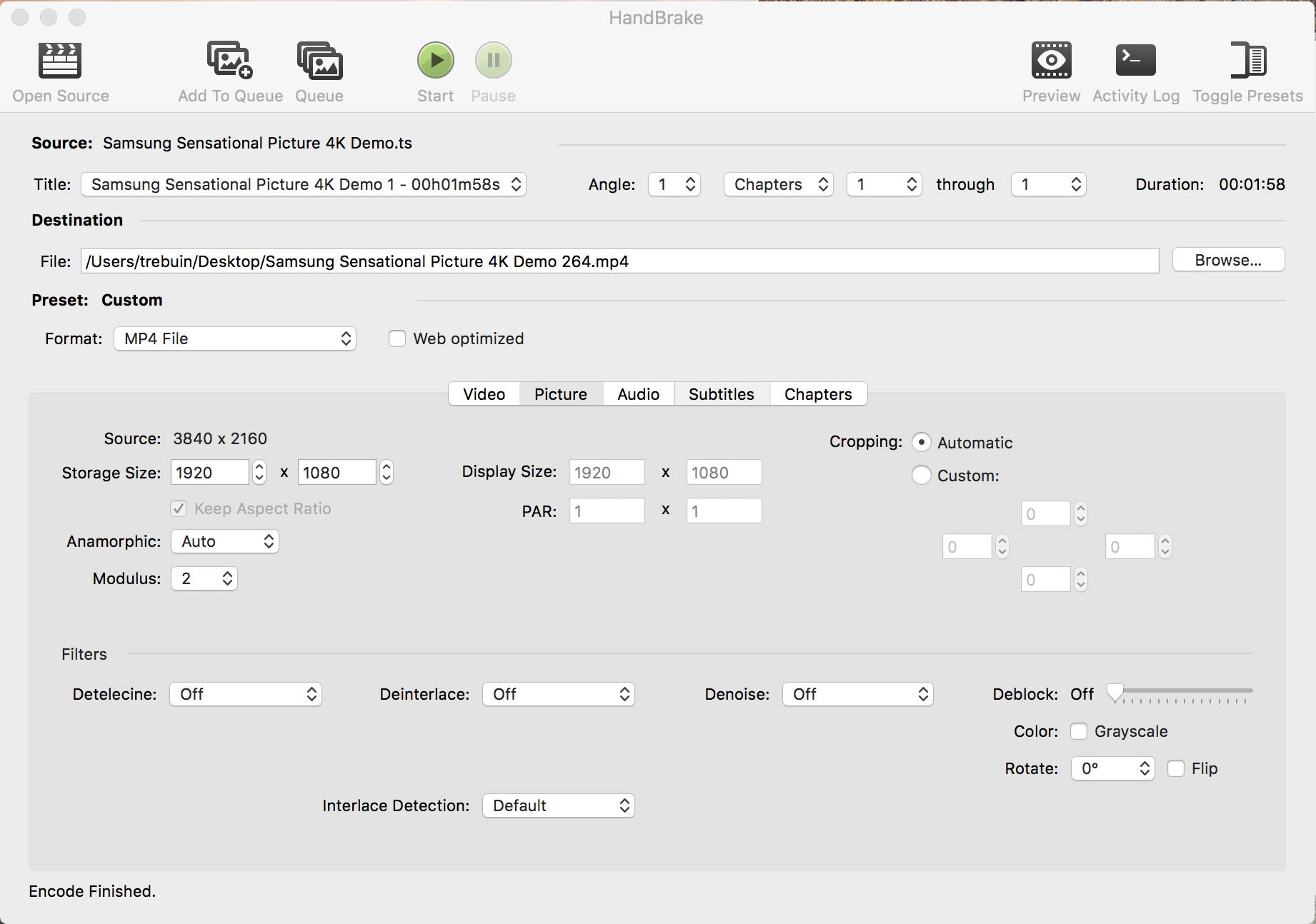Click the 'Encode Finished.' status text
Viewport: 1316px width, 924px height.
[92, 891]
